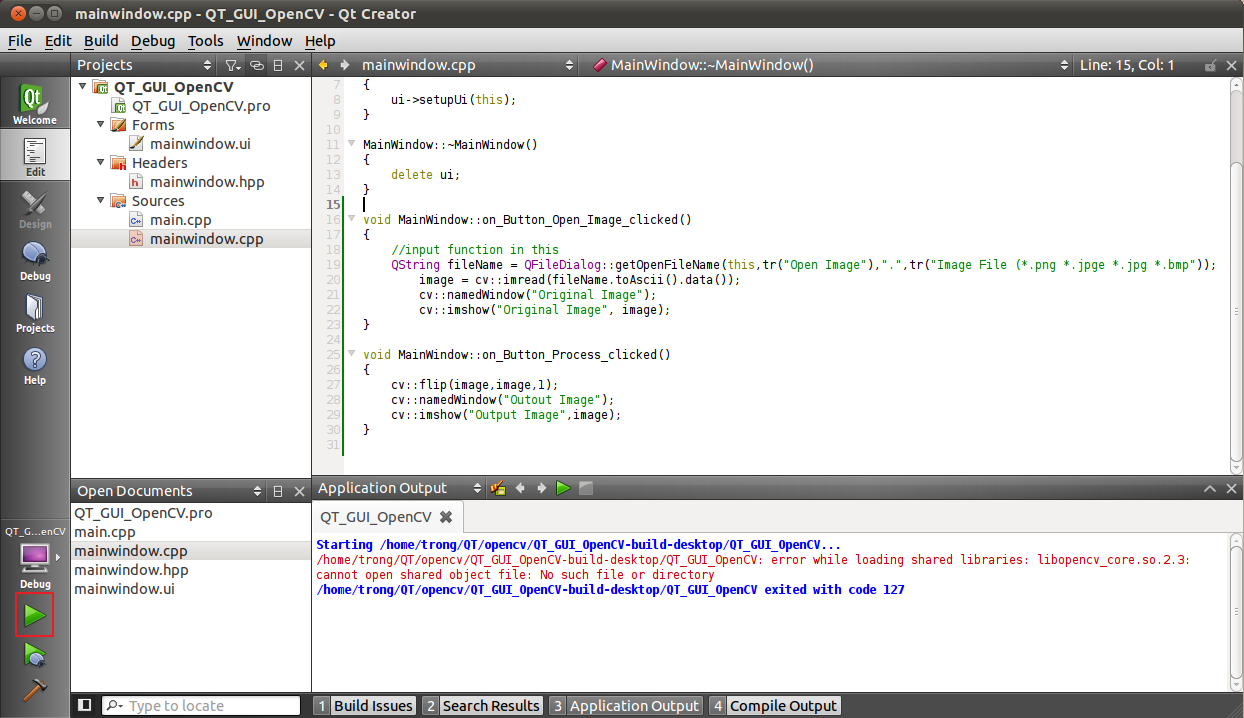Collapse the Forms folder
1244x718 pixels.
(x=101, y=125)
